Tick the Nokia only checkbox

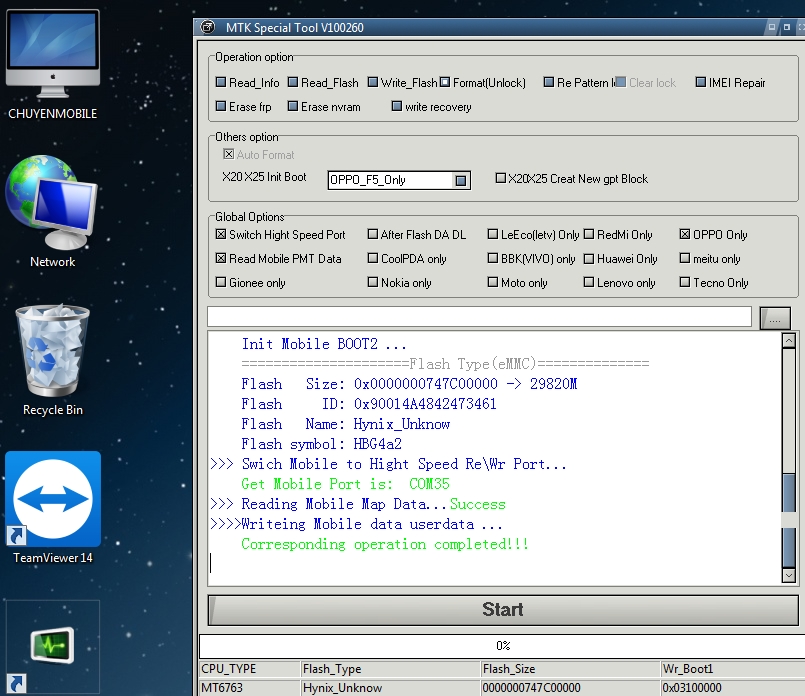373,282
